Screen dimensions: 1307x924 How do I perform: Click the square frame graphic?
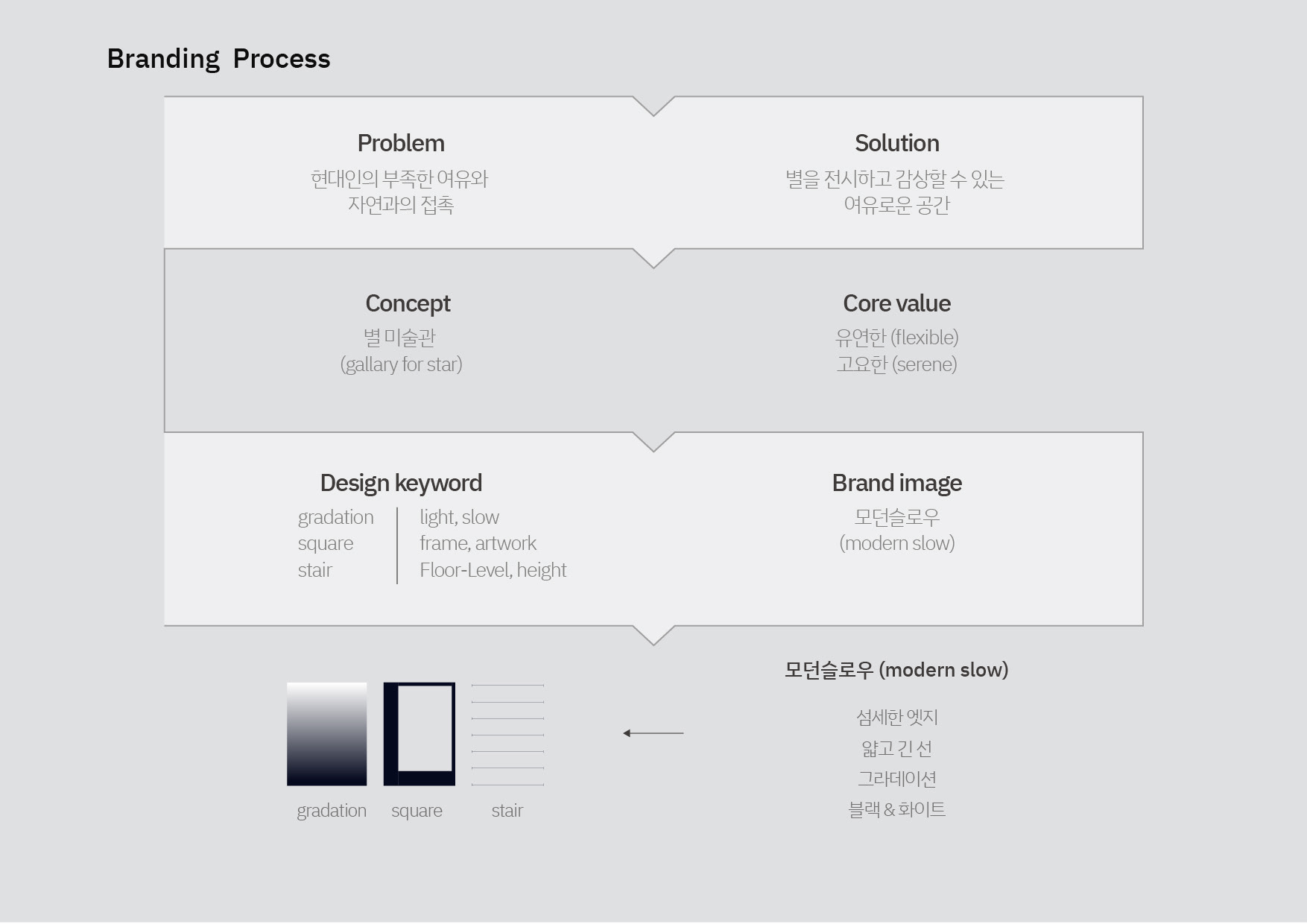(x=419, y=734)
